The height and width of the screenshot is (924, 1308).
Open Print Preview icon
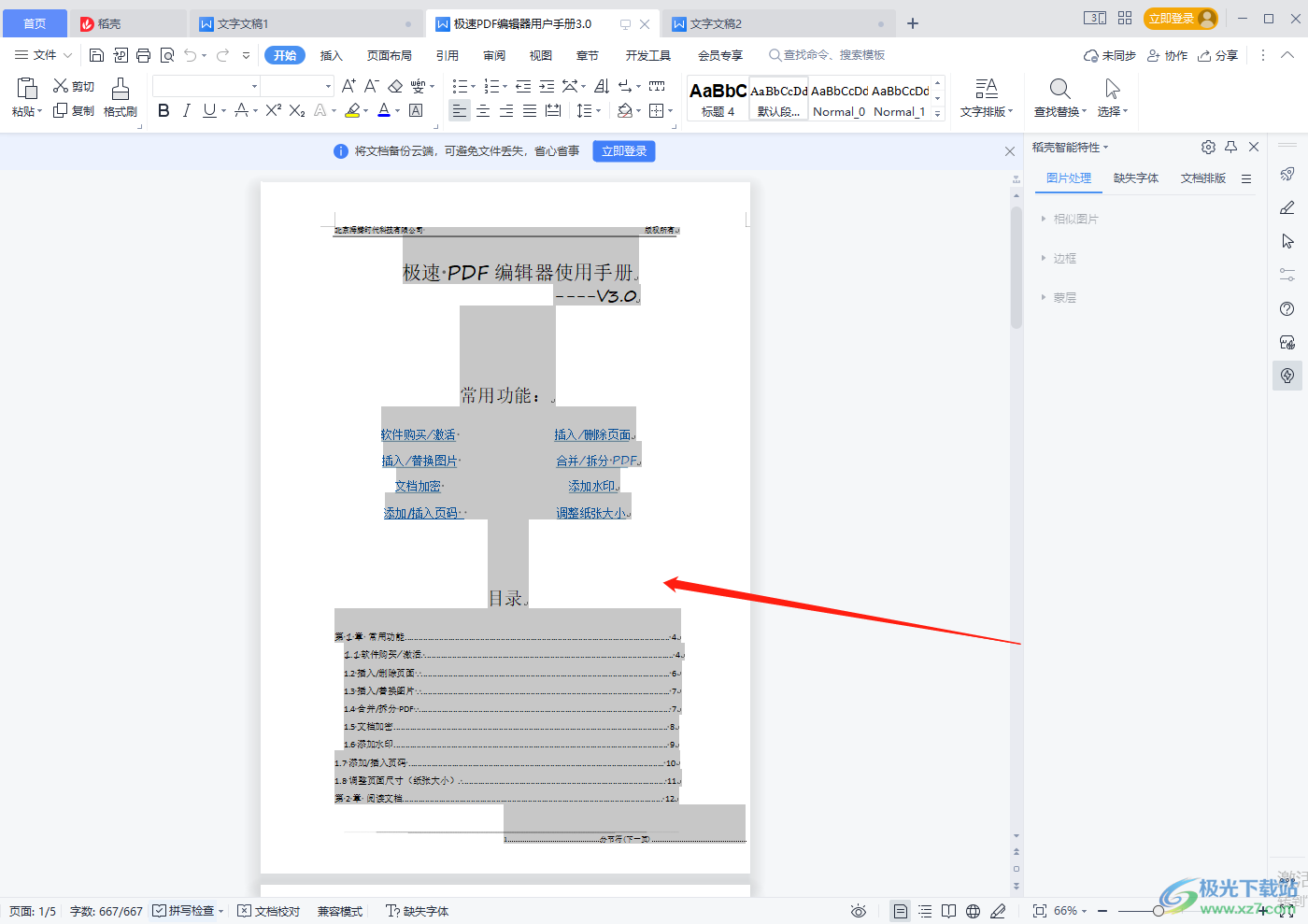(167, 55)
